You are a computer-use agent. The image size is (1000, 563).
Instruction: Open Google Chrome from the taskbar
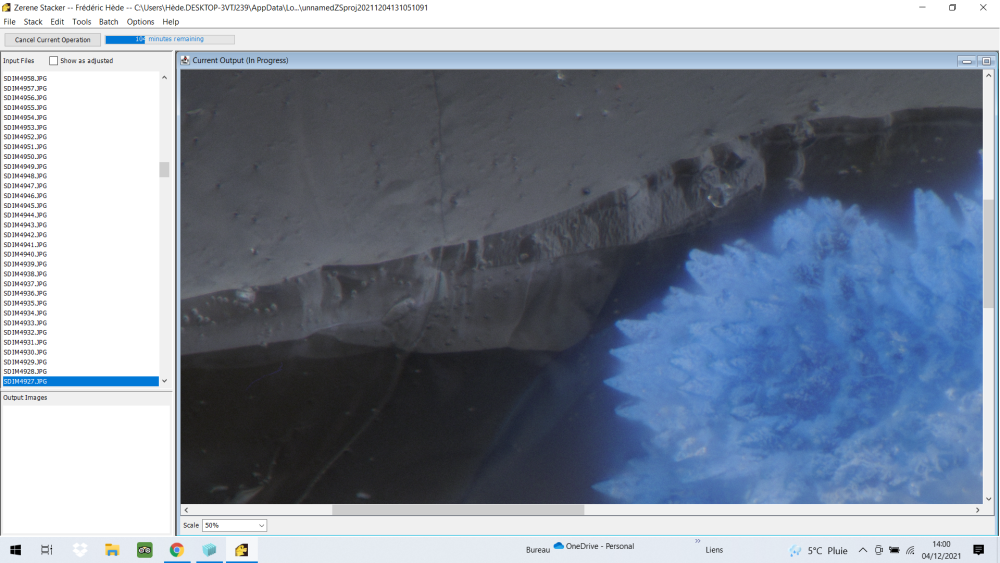[x=177, y=550]
